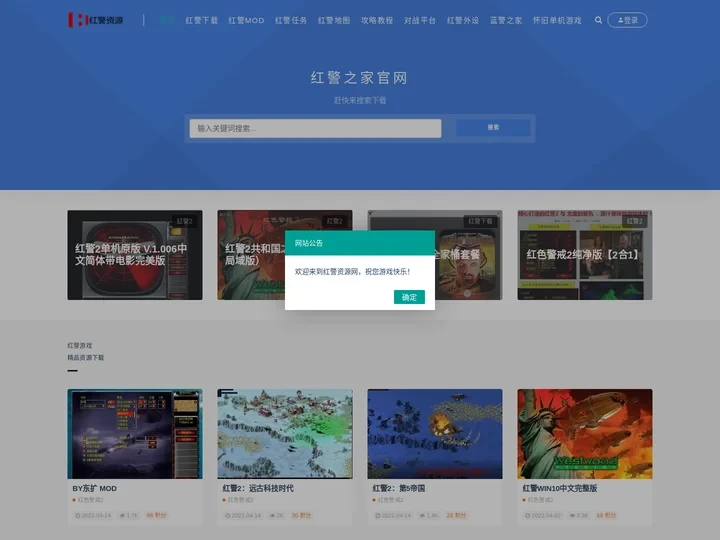
Task: Click the 红警下载 tag on third featured card
Action: (x=480, y=221)
